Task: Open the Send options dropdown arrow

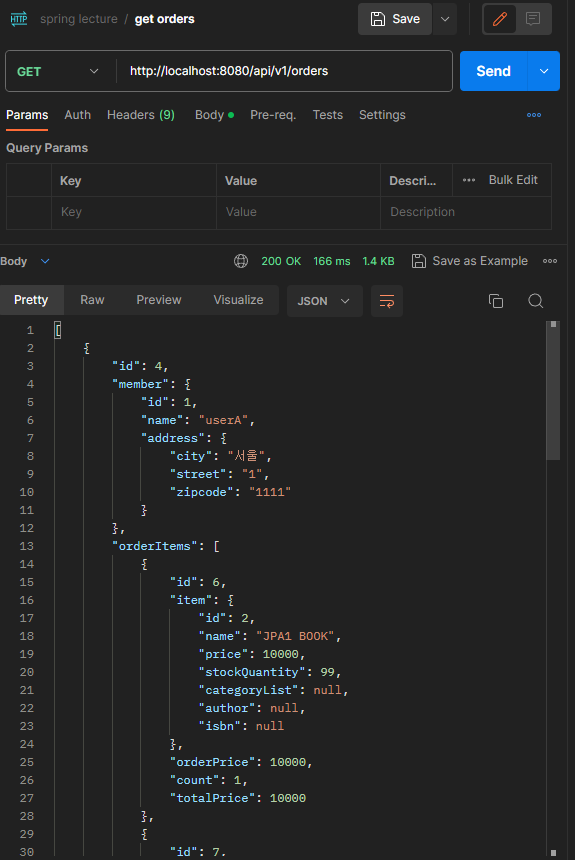Action: coord(544,71)
